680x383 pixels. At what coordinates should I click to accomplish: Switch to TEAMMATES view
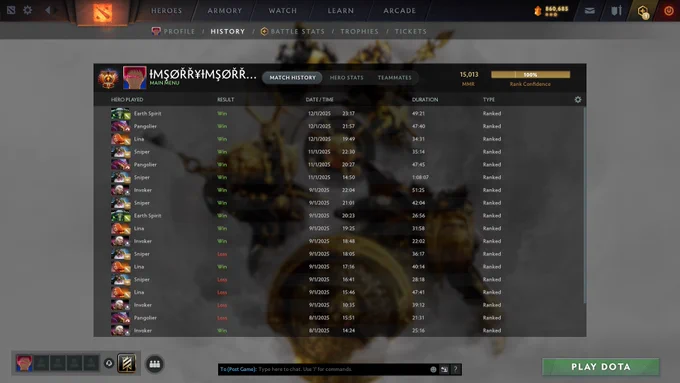pos(394,78)
